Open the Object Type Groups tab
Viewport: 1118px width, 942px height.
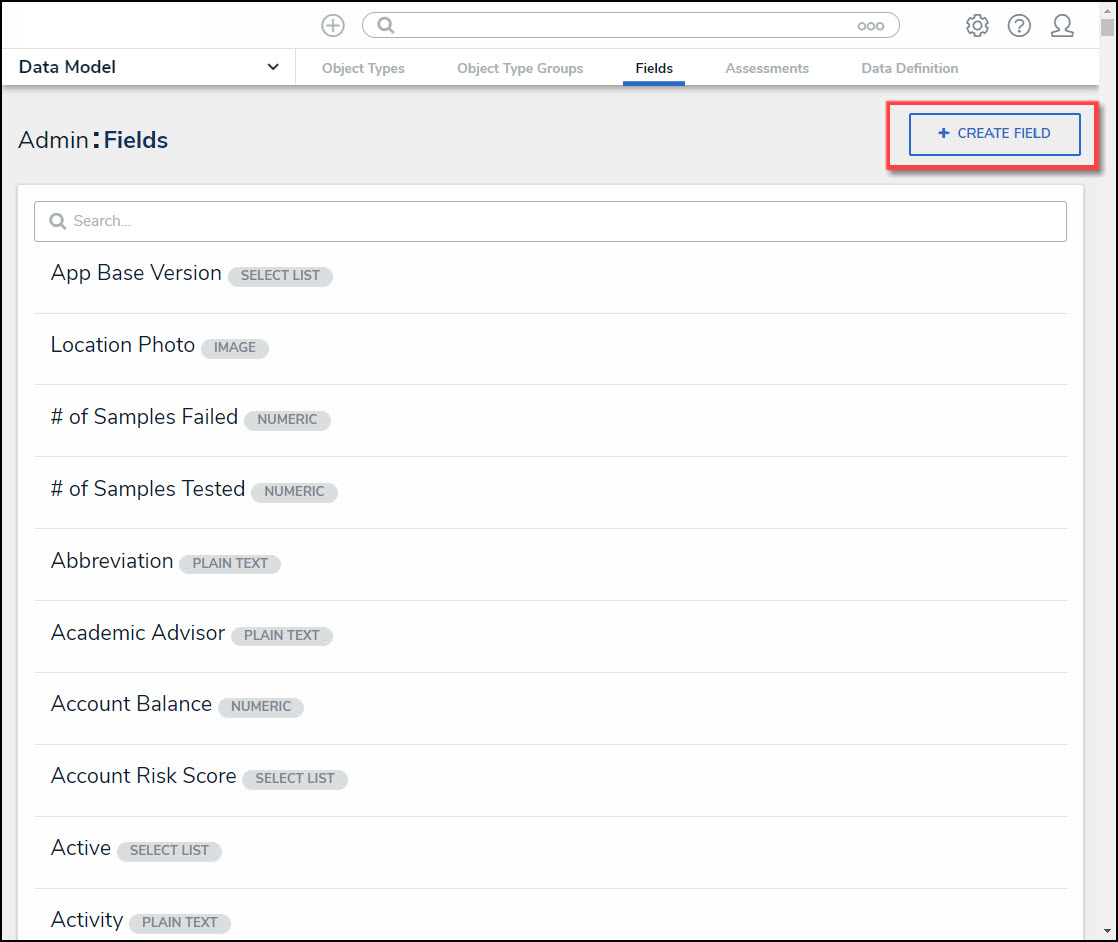click(x=520, y=68)
